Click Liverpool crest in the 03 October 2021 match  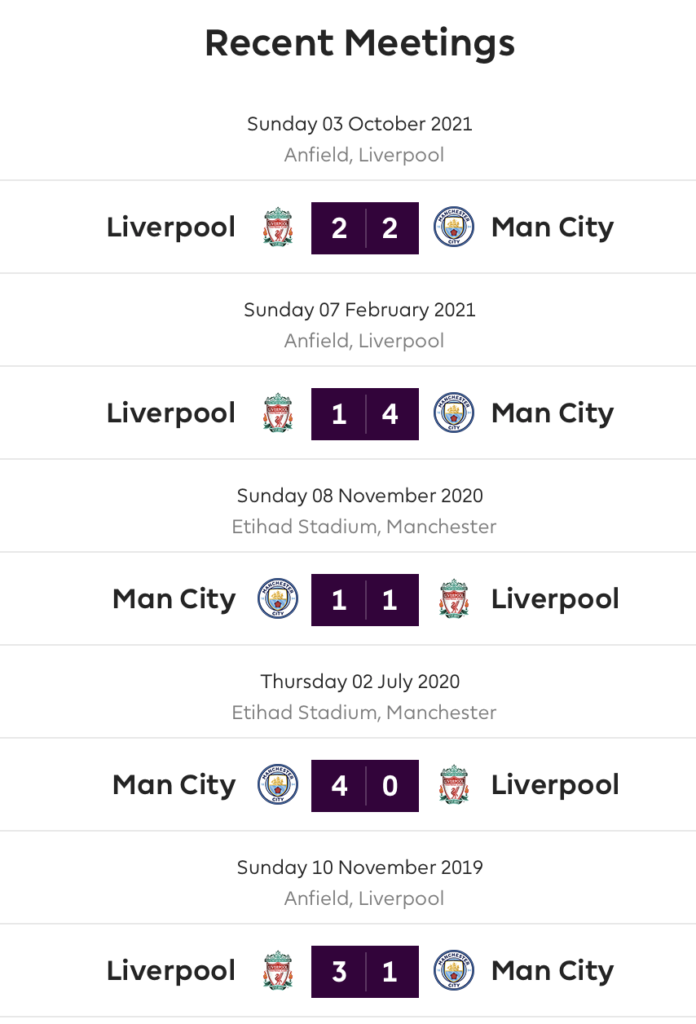277,227
